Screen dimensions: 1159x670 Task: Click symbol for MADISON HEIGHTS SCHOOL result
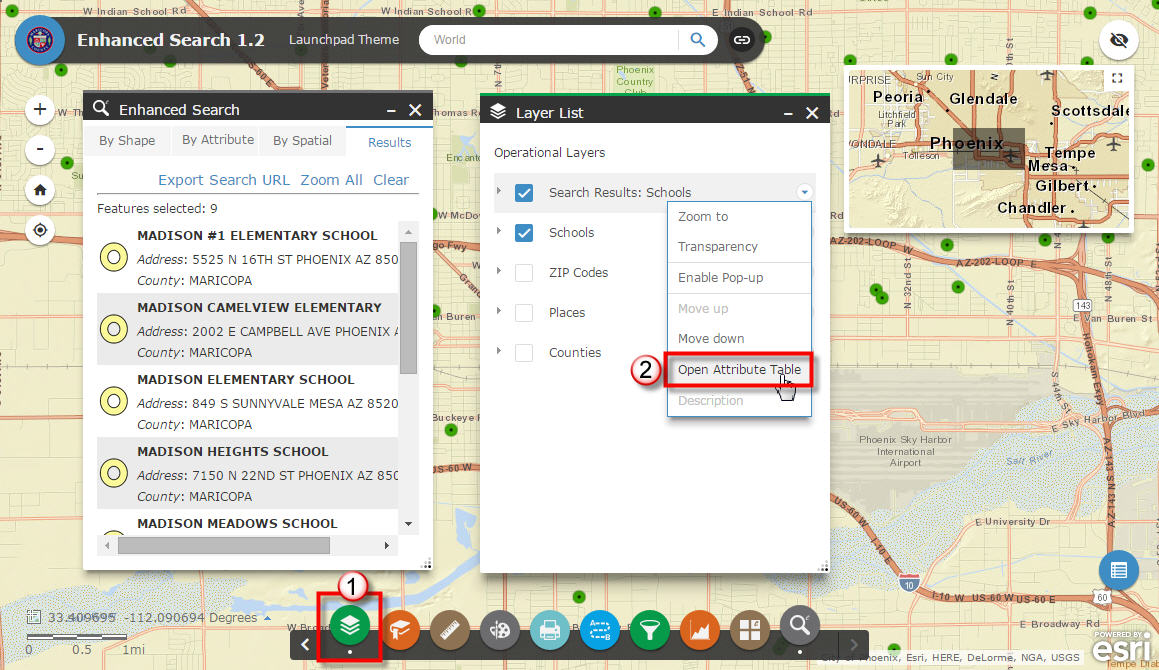click(x=114, y=473)
